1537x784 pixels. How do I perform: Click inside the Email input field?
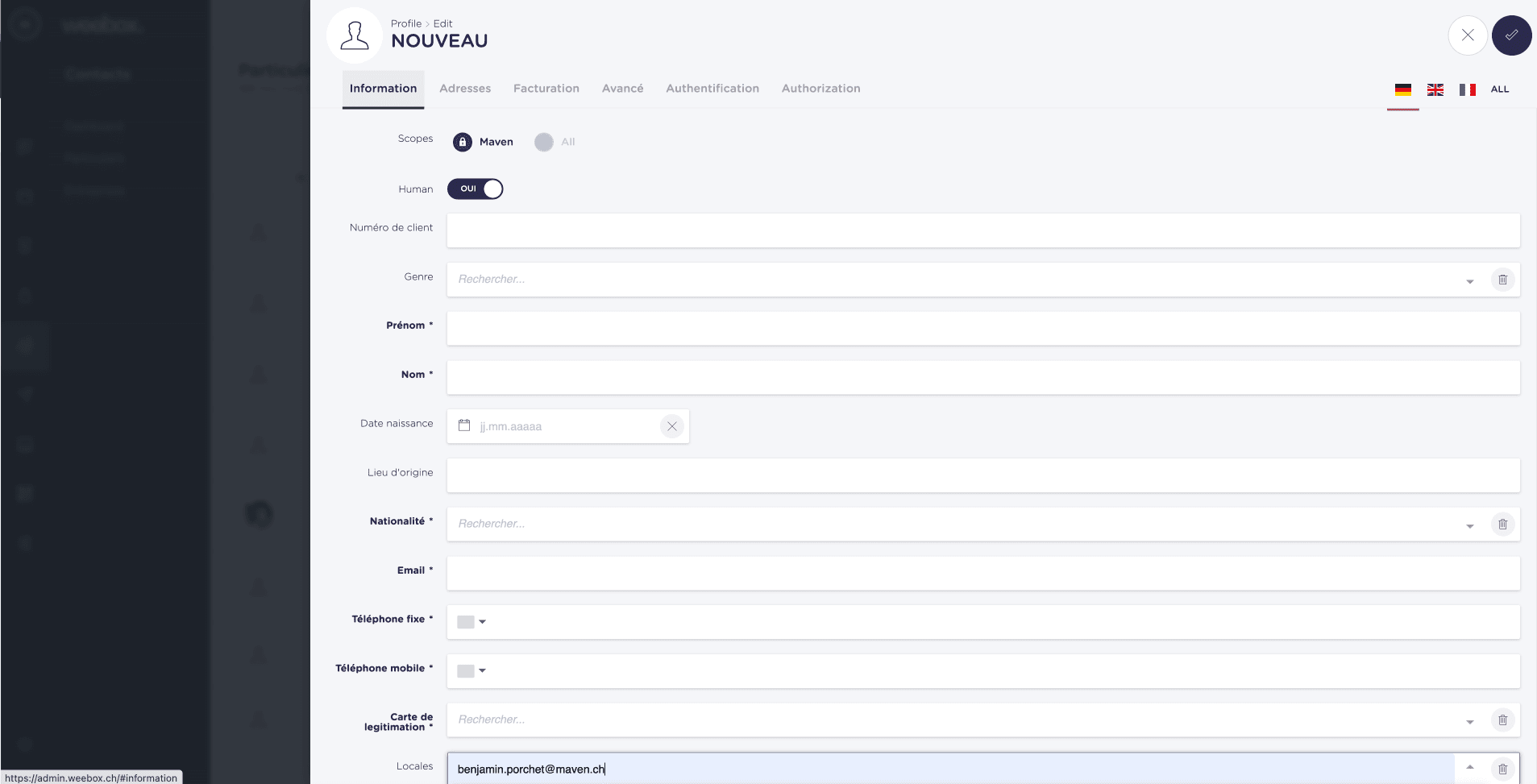point(887,573)
